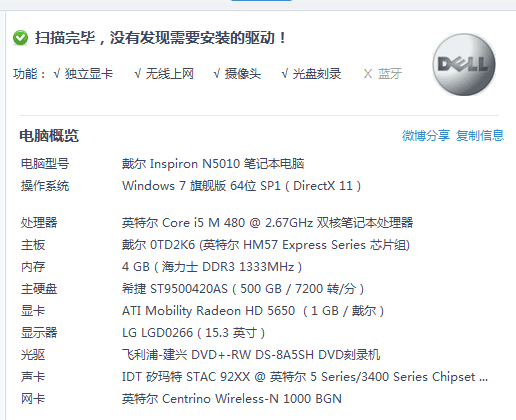516x420 pixels.
Task: Click the green scan-complete checkmark icon
Action: point(20,38)
